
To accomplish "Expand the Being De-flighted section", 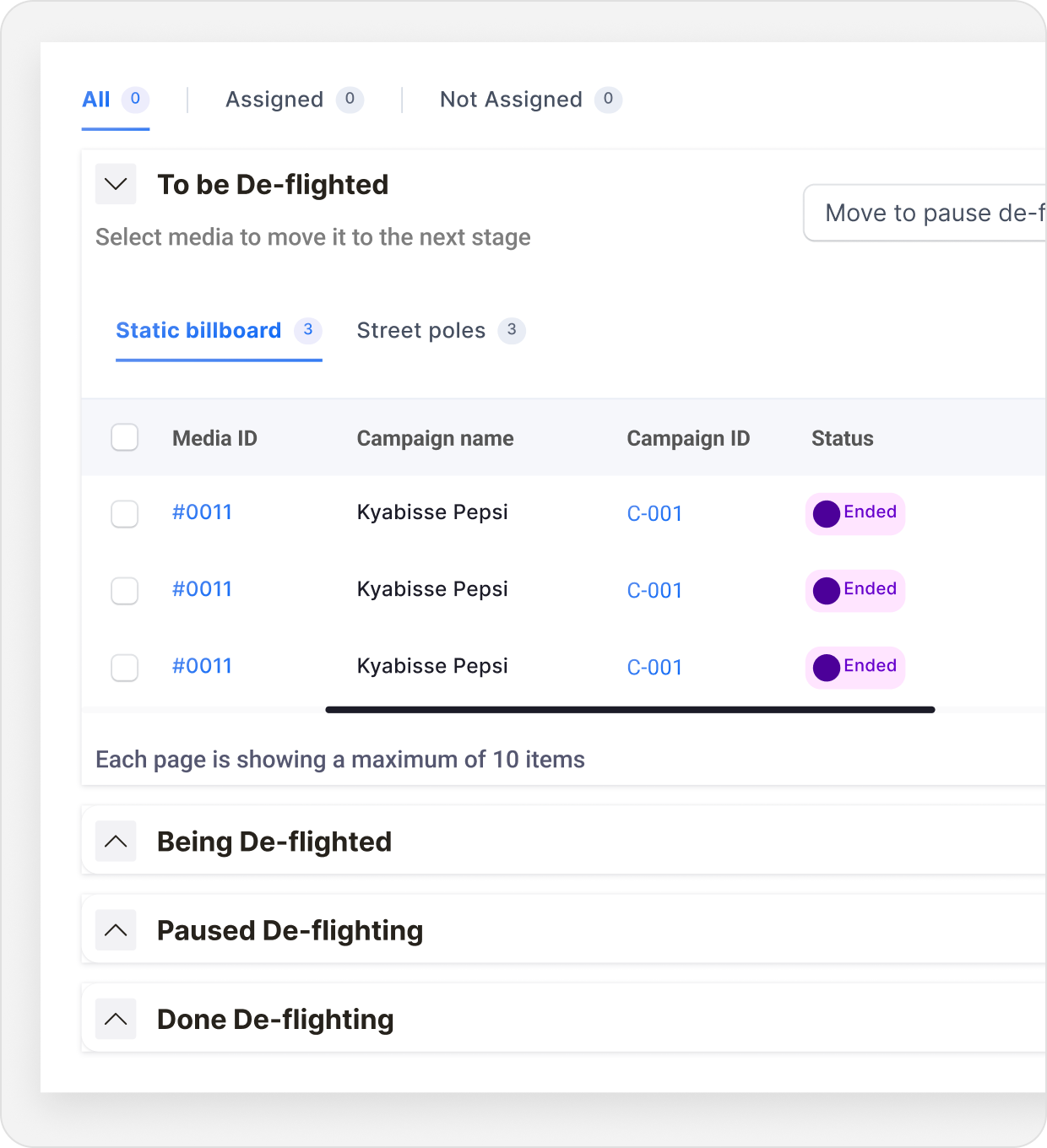I will [116, 842].
